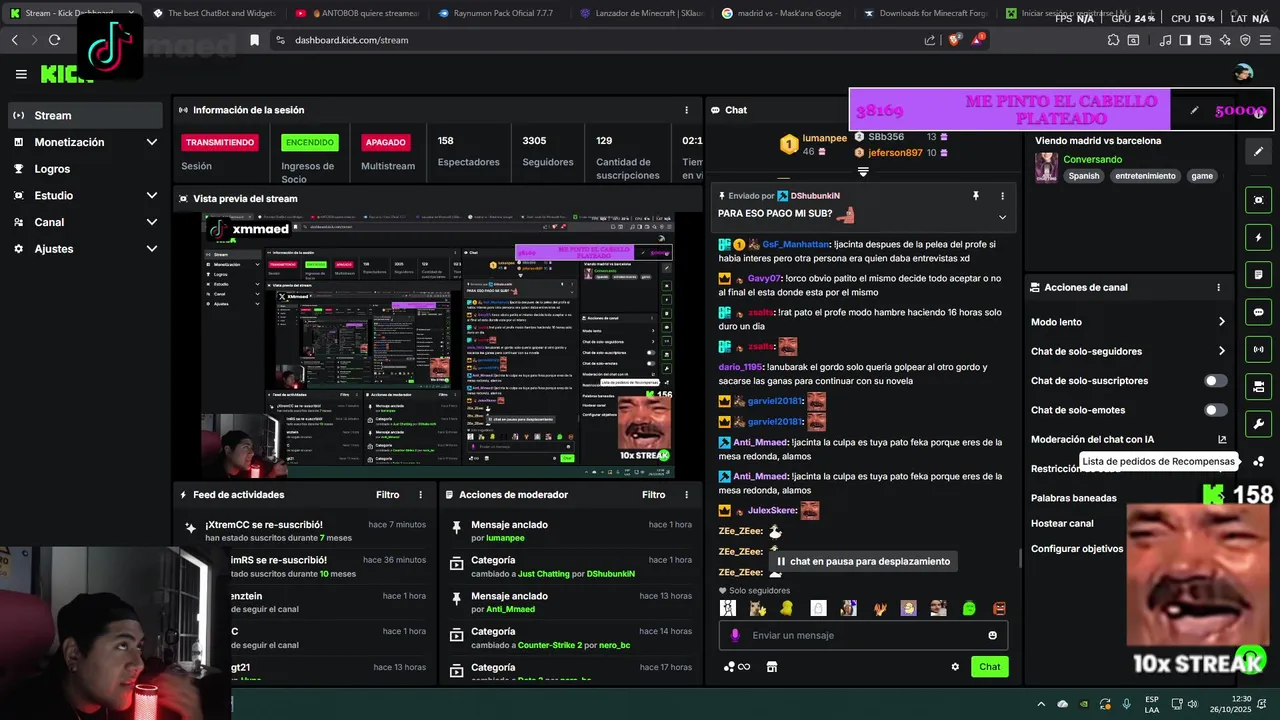Open the shop icon below the message box
This screenshot has width=1280, height=720.
pyautogui.click(x=771, y=667)
